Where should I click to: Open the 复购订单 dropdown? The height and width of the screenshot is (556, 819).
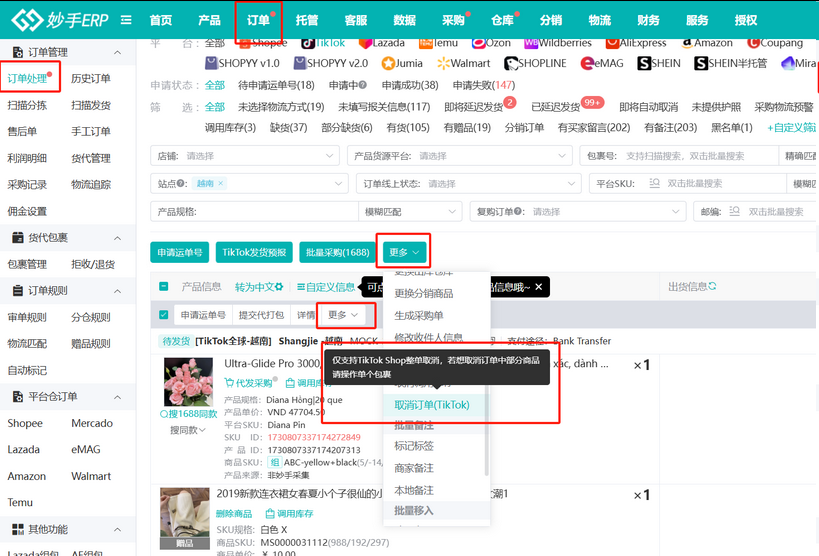pos(578,212)
